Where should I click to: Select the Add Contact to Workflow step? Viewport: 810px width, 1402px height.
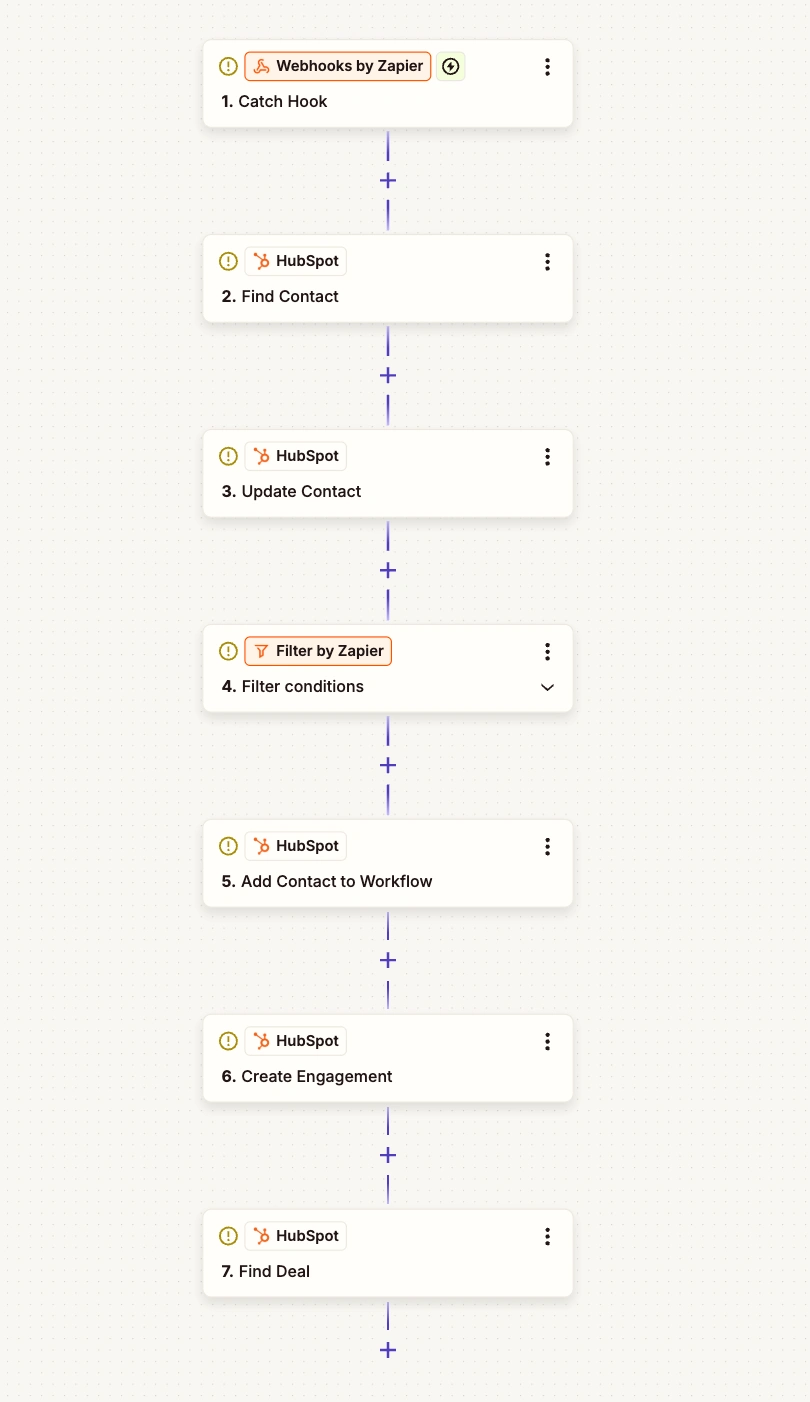[337, 882]
